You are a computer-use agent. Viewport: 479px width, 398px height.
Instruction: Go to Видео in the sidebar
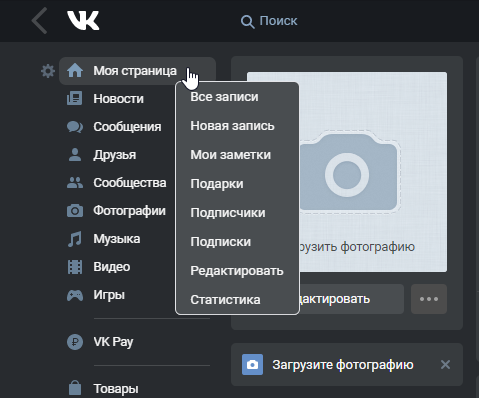pyautogui.click(x=112, y=267)
